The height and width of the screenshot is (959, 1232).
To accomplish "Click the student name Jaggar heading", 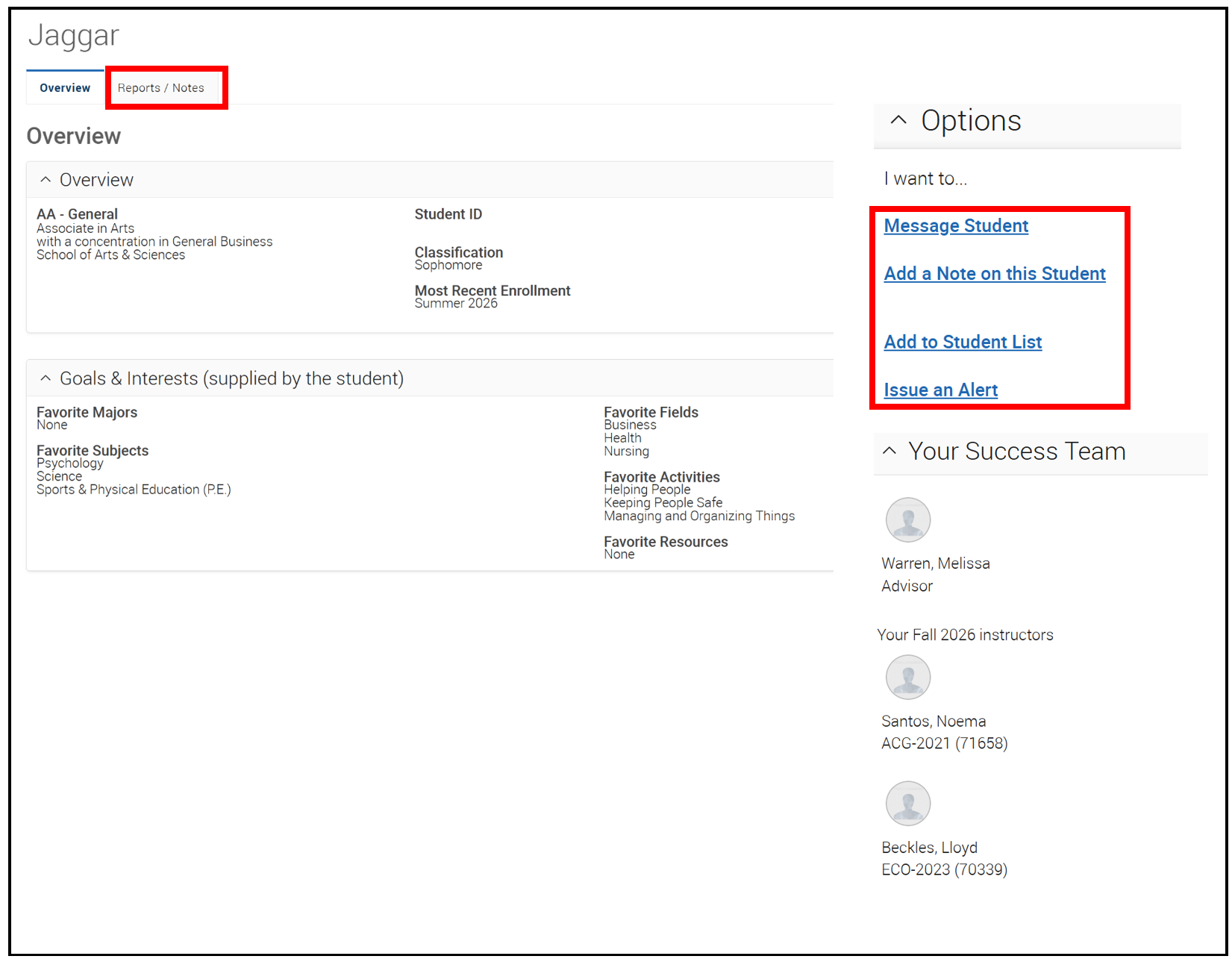I will coord(74,37).
